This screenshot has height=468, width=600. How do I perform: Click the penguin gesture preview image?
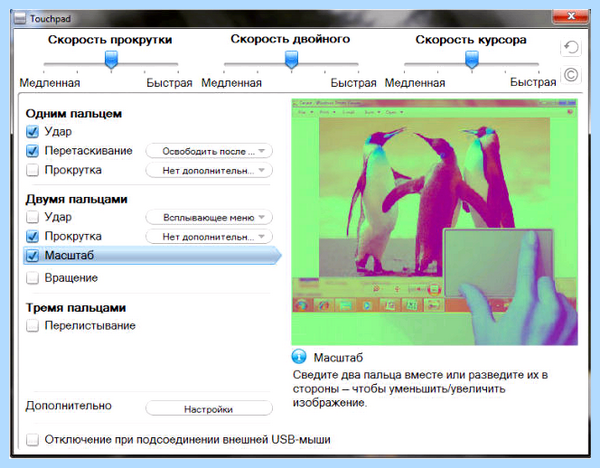coord(434,222)
